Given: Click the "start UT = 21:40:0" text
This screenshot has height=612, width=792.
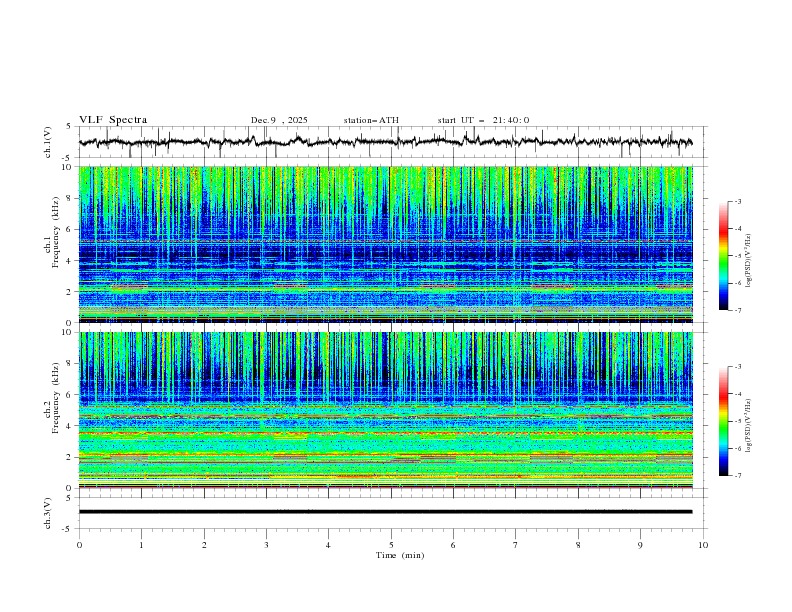Looking at the screenshot, I should click(x=483, y=120).
